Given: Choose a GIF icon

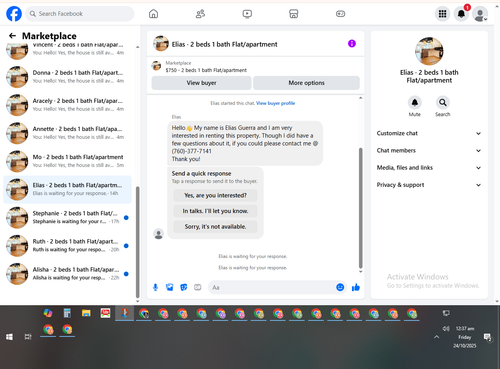Looking at the screenshot, I should (198, 287).
